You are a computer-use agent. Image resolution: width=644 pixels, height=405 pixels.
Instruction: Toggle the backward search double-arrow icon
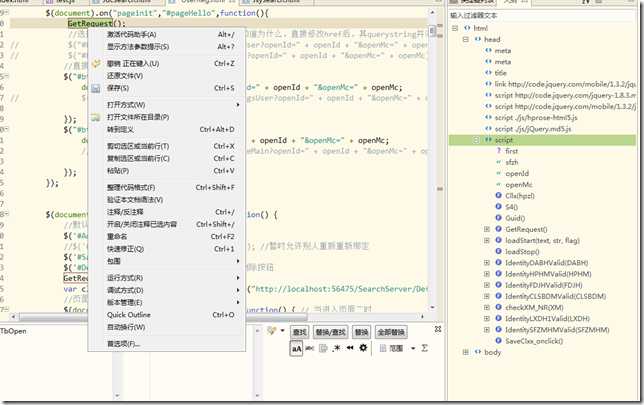click(350, 348)
